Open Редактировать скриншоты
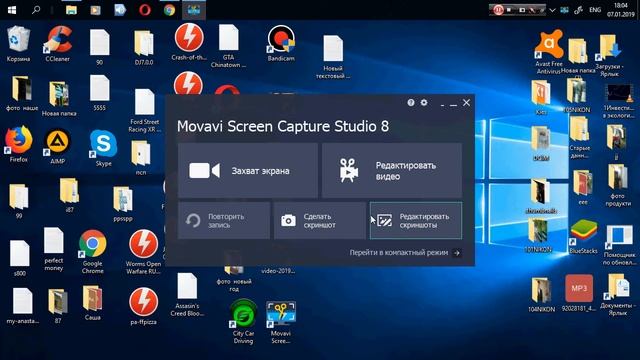The width and height of the screenshot is (640, 360). (416, 220)
